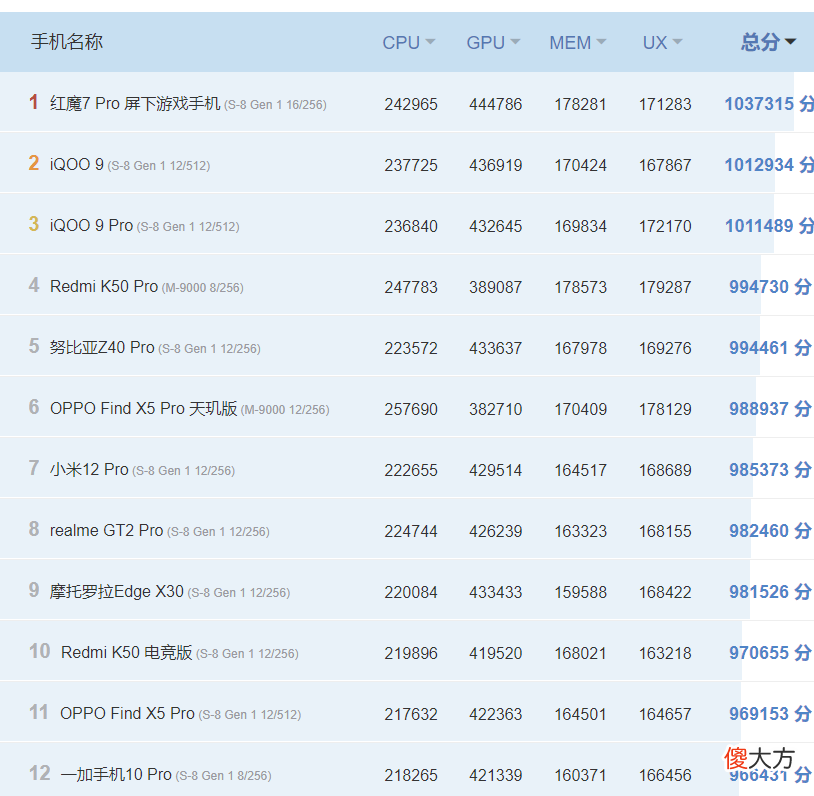The height and width of the screenshot is (796, 814).
Task: Click UX value 163218
Action: pyautogui.click(x=665, y=653)
